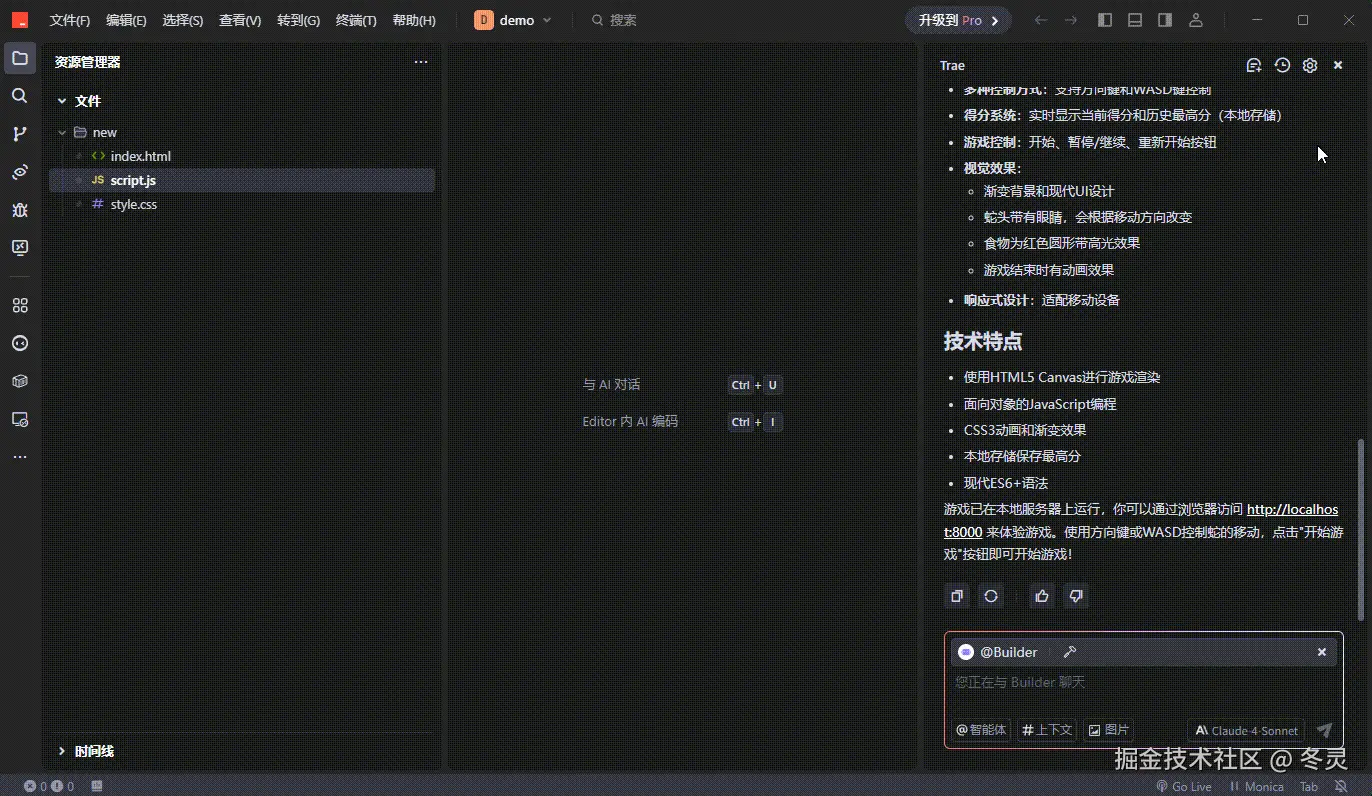1372x796 pixels.
Task: Click the send message arrow
Action: [1325, 731]
